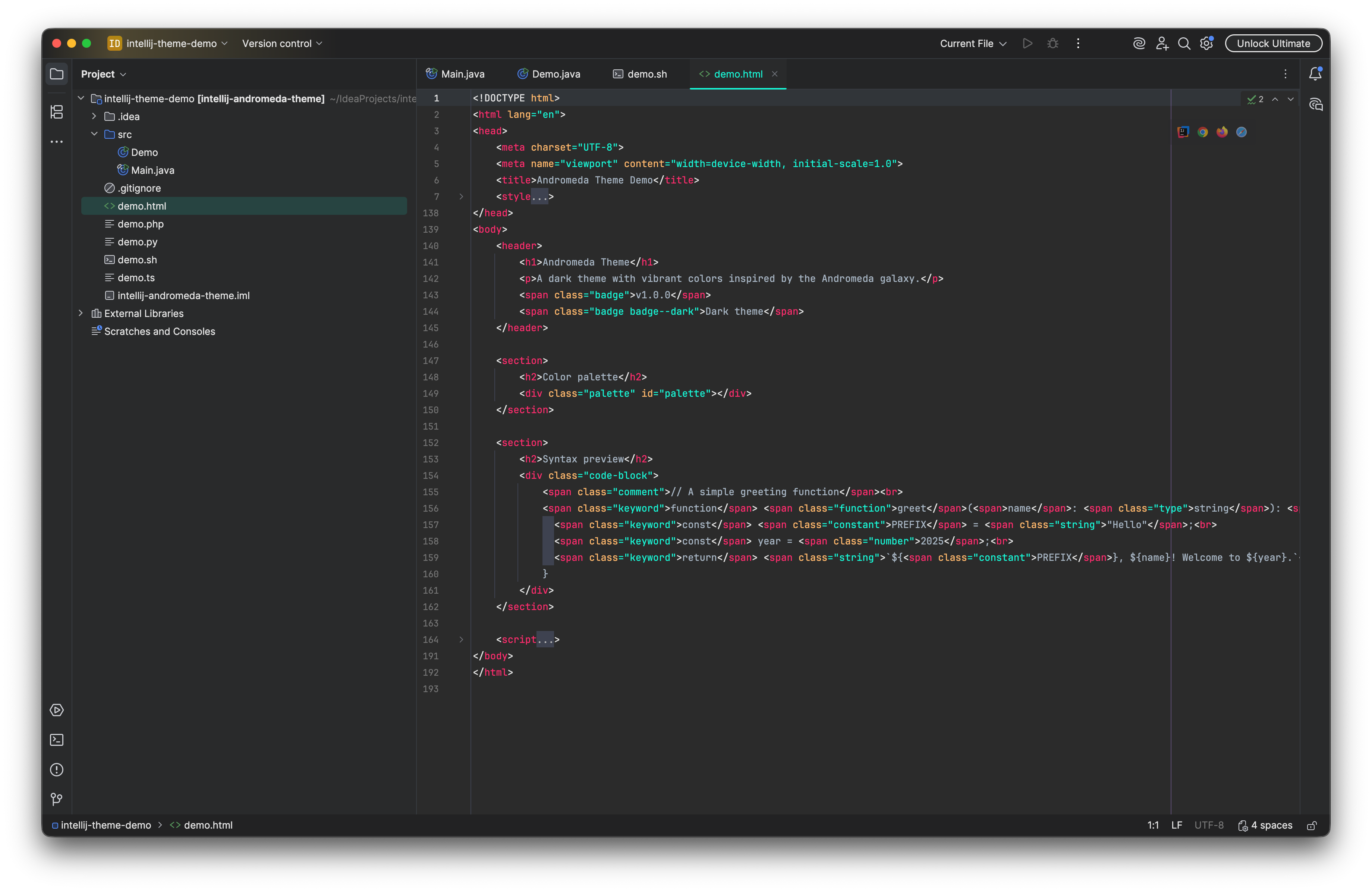Viewport: 1372px width, 892px height.
Task: Open the Git tool window
Action: tap(57, 799)
